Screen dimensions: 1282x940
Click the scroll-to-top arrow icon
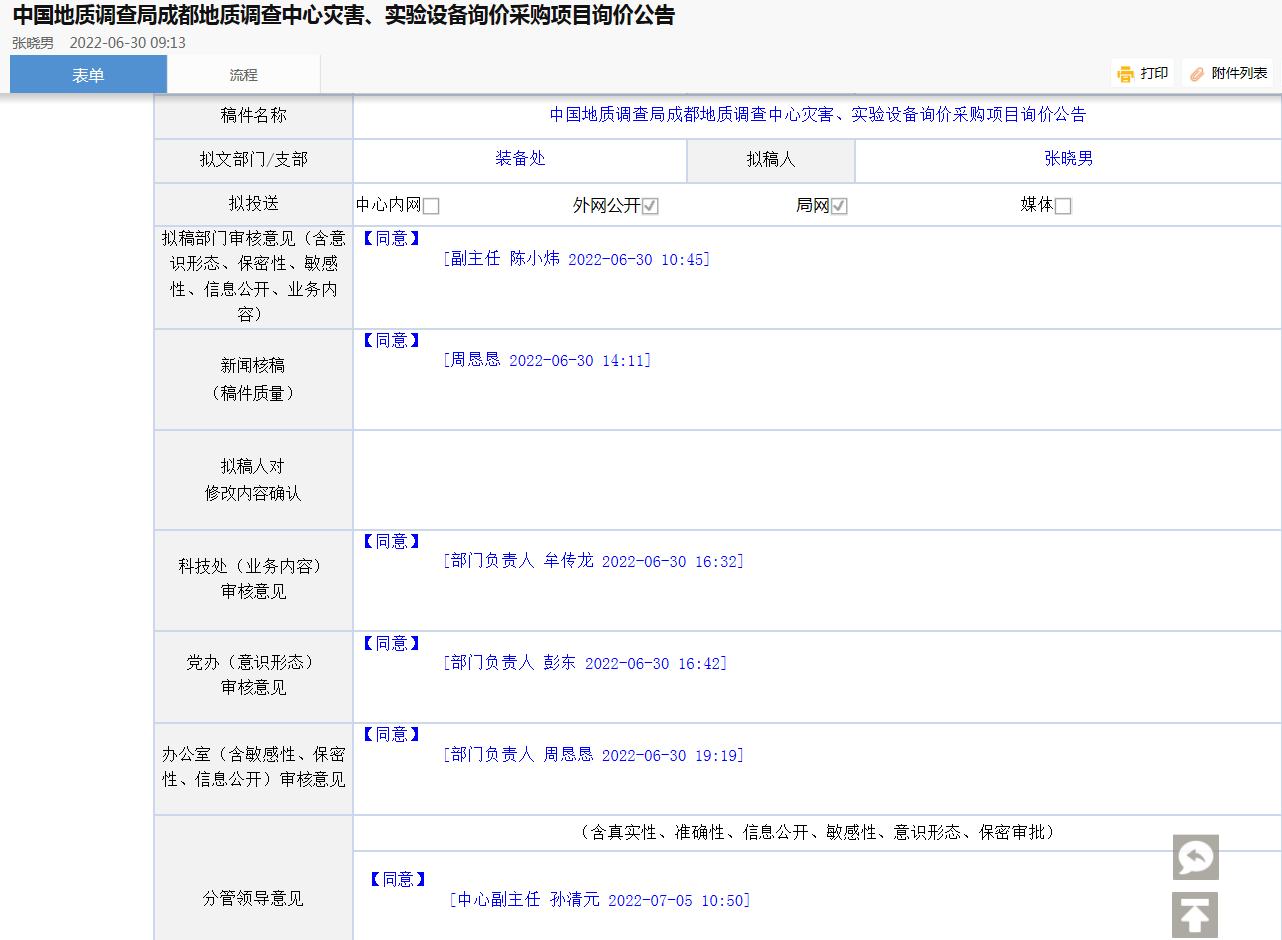tap(1195, 914)
